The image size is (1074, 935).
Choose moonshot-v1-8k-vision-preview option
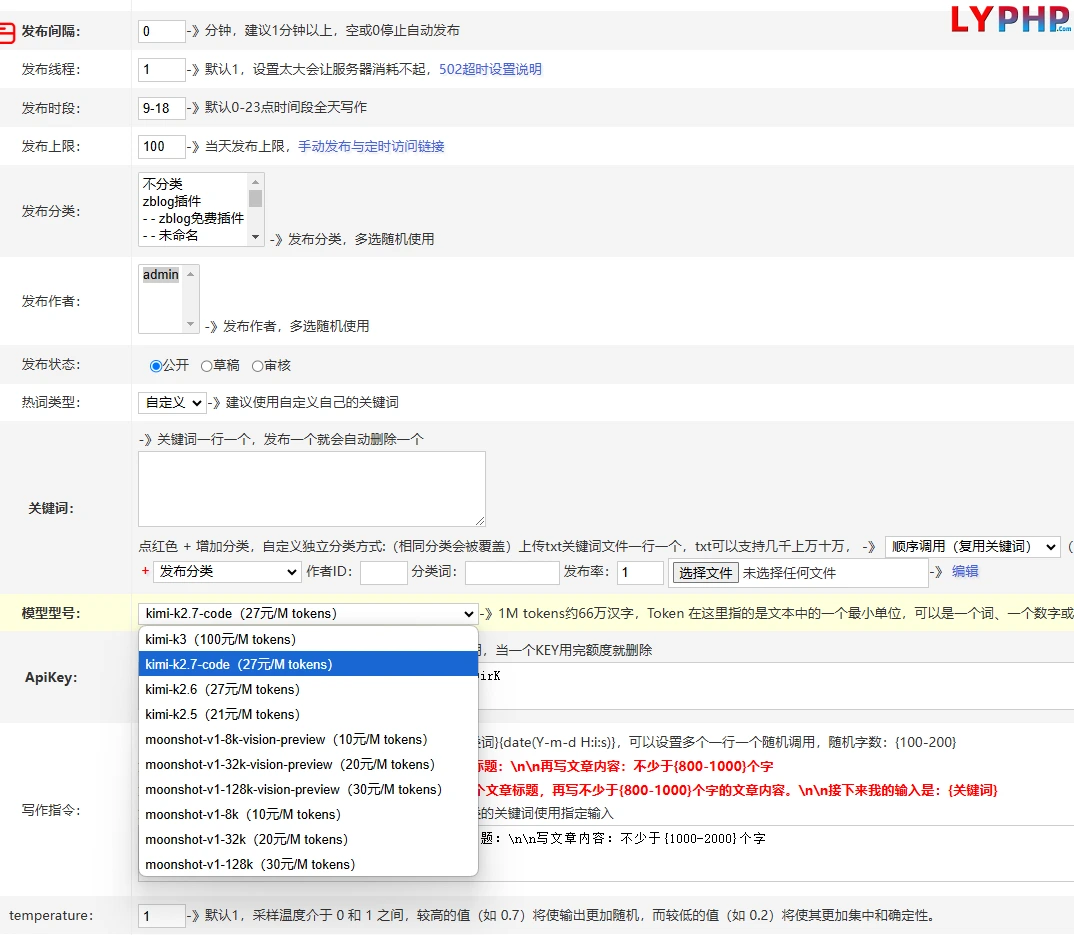coord(308,740)
